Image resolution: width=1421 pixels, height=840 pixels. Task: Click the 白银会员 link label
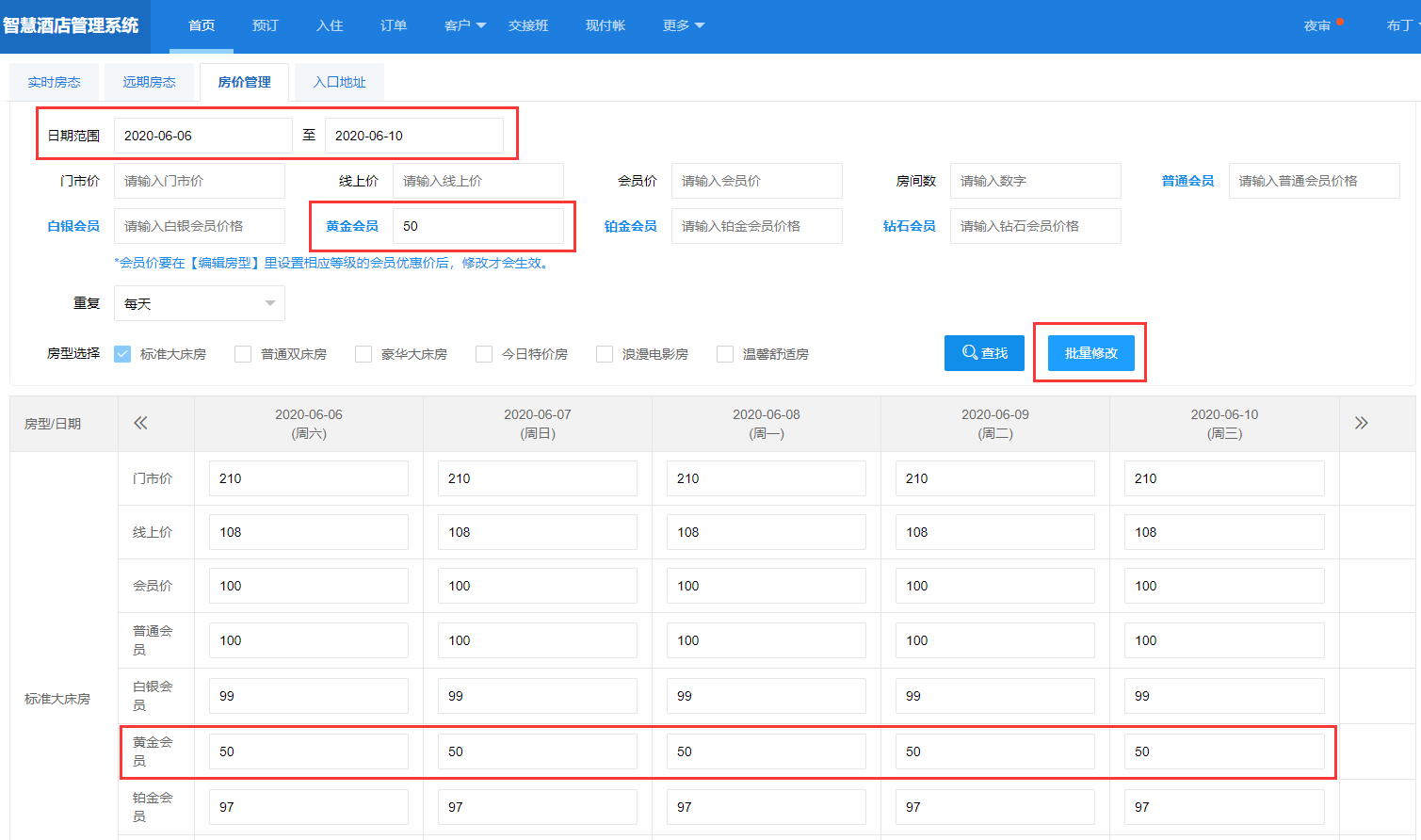click(73, 226)
